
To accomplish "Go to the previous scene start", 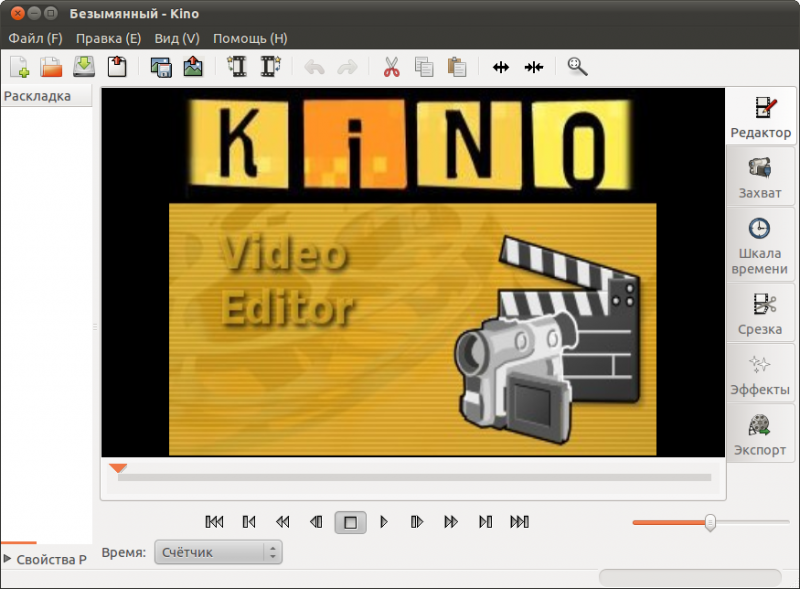I will [x=248, y=522].
